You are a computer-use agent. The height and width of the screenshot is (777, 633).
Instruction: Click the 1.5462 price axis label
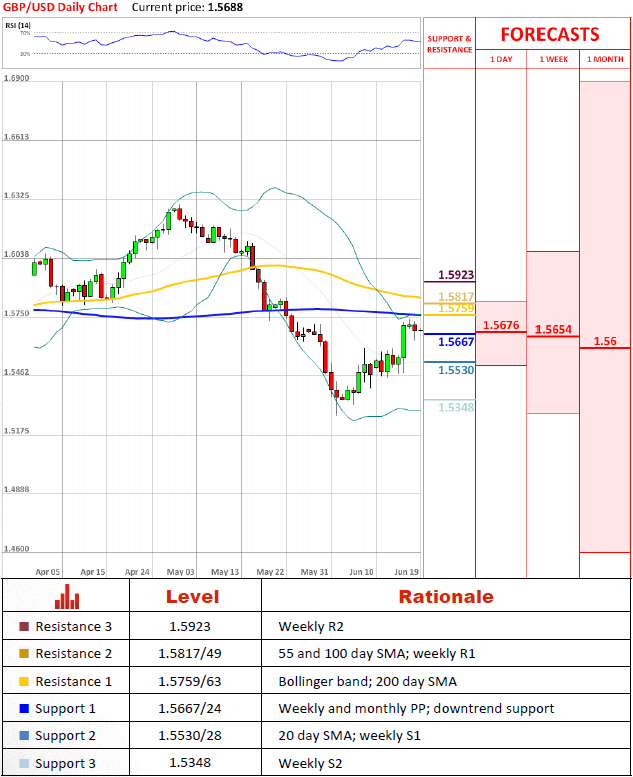pos(16,372)
